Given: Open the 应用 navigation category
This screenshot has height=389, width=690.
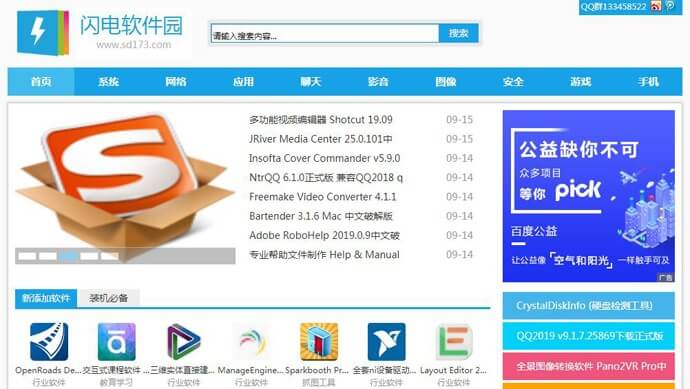Looking at the screenshot, I should coord(243,81).
